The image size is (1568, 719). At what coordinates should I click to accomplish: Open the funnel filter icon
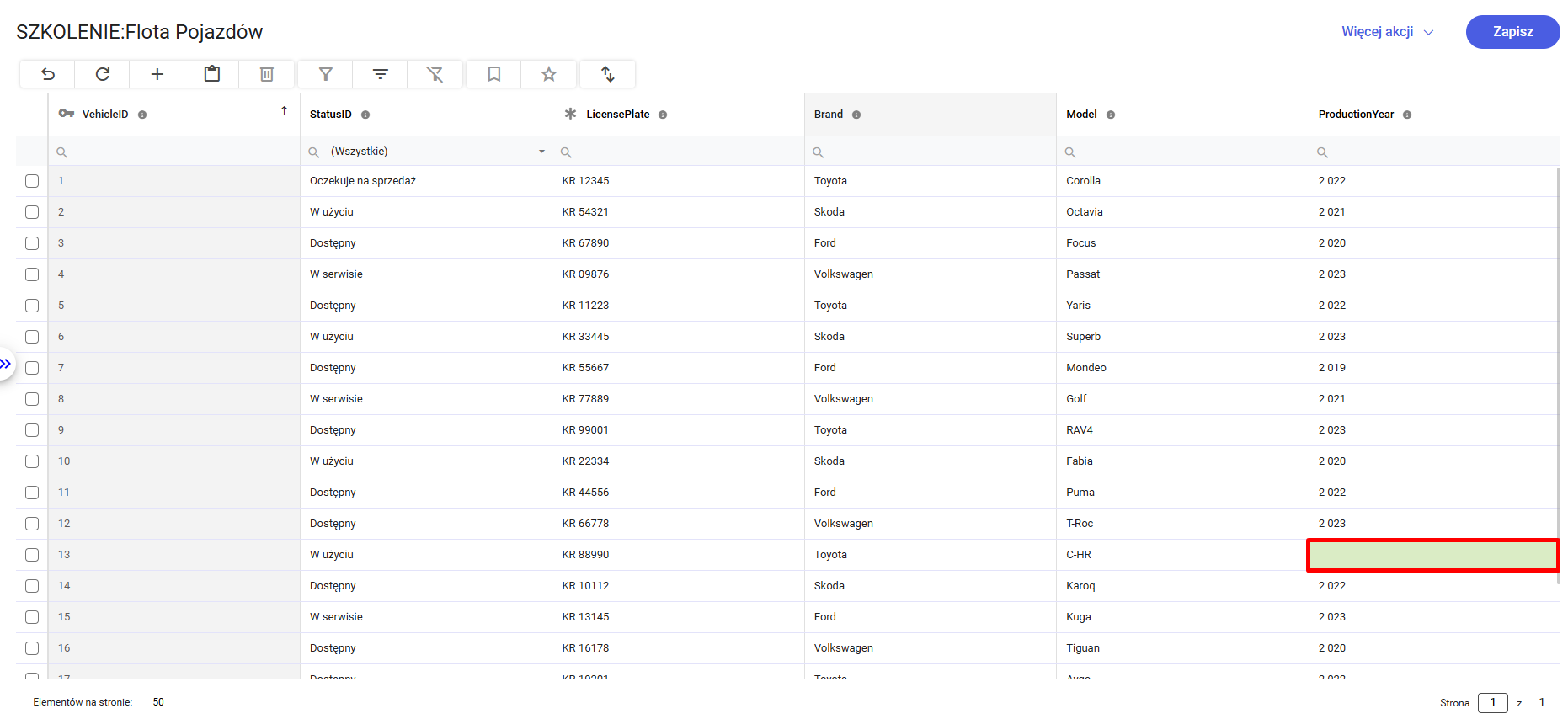pyautogui.click(x=326, y=74)
